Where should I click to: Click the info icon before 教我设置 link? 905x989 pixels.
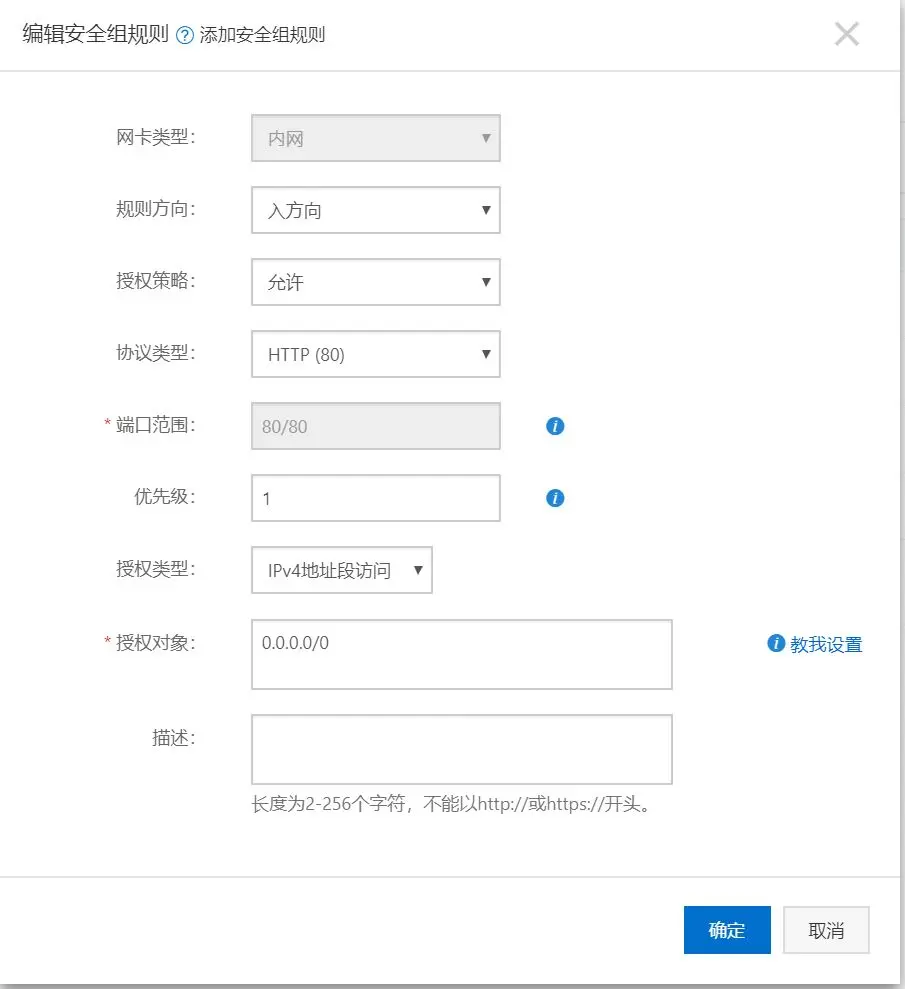click(x=775, y=644)
